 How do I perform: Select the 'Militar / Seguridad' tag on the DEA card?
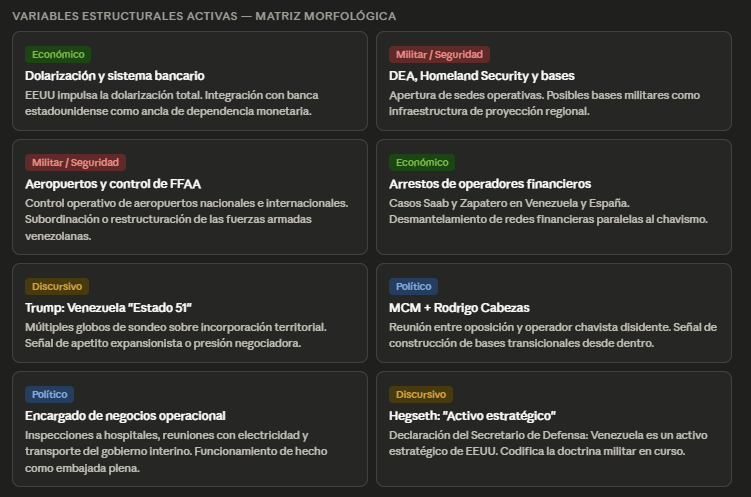439,55
